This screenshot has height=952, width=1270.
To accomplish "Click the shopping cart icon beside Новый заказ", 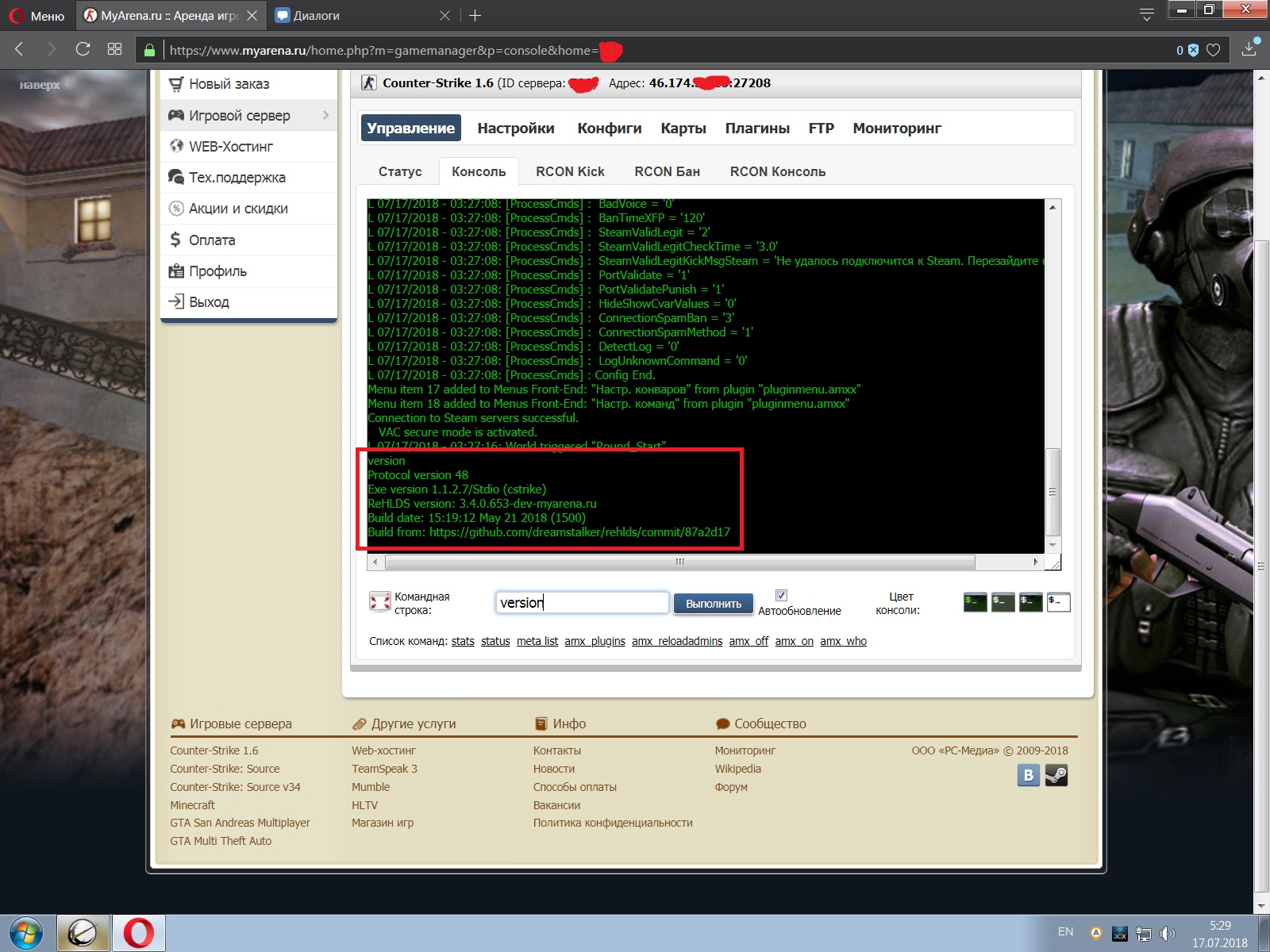I will (175, 84).
